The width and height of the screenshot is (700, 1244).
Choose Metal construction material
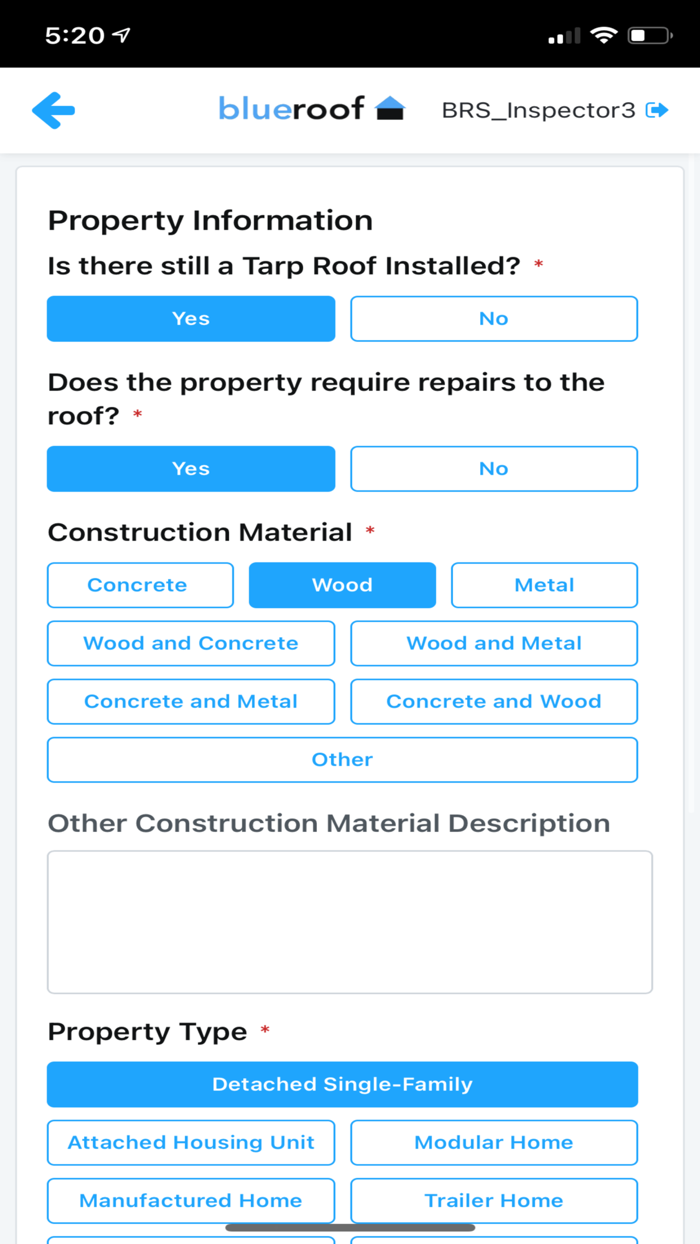coord(544,585)
